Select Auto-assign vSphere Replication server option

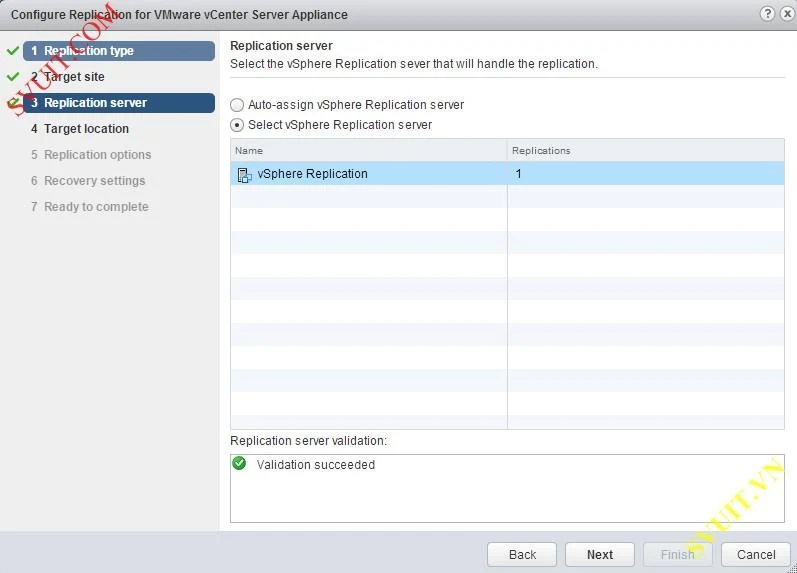[x=237, y=105]
